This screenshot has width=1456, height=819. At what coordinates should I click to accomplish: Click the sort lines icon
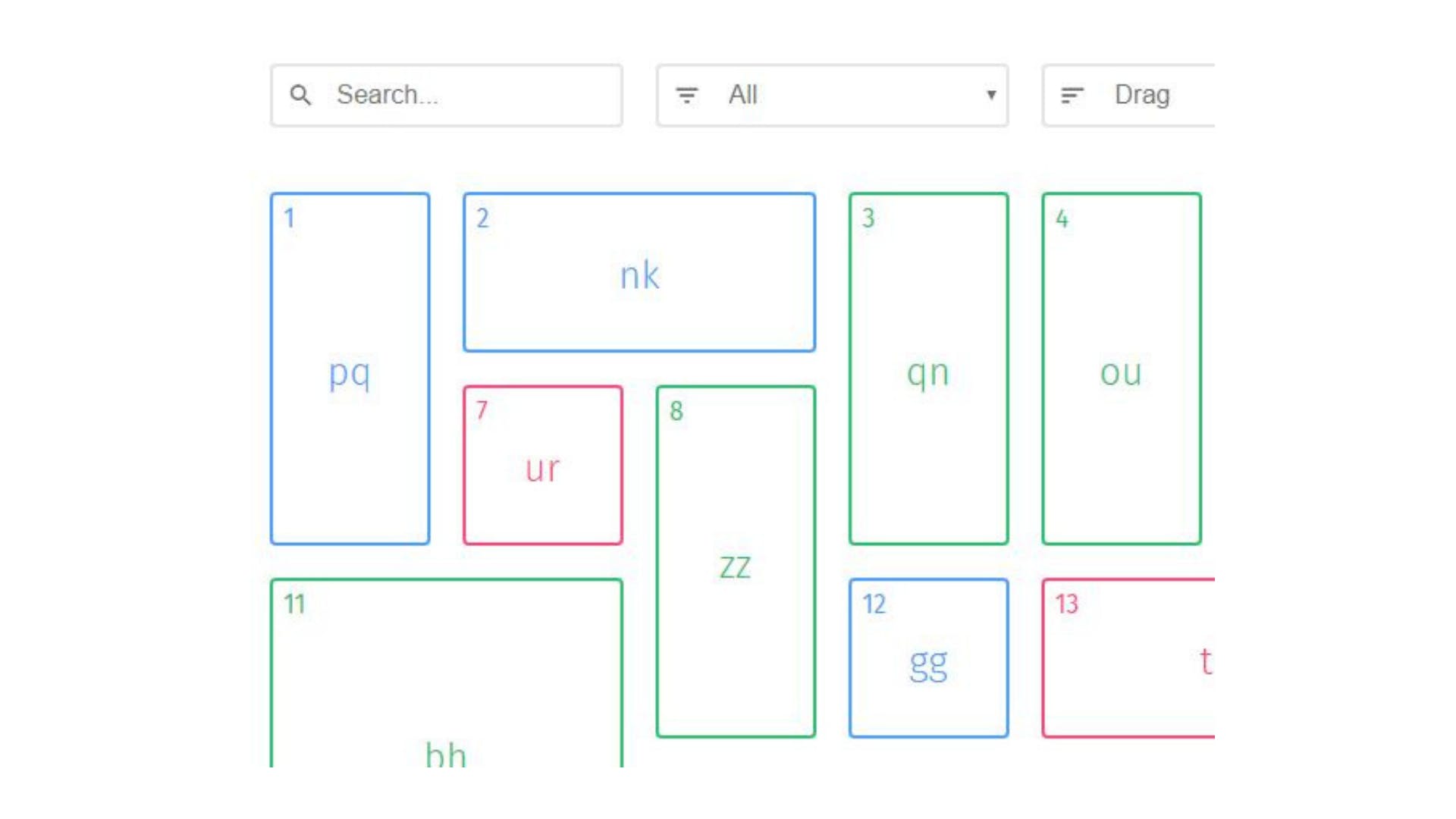pos(1072,95)
